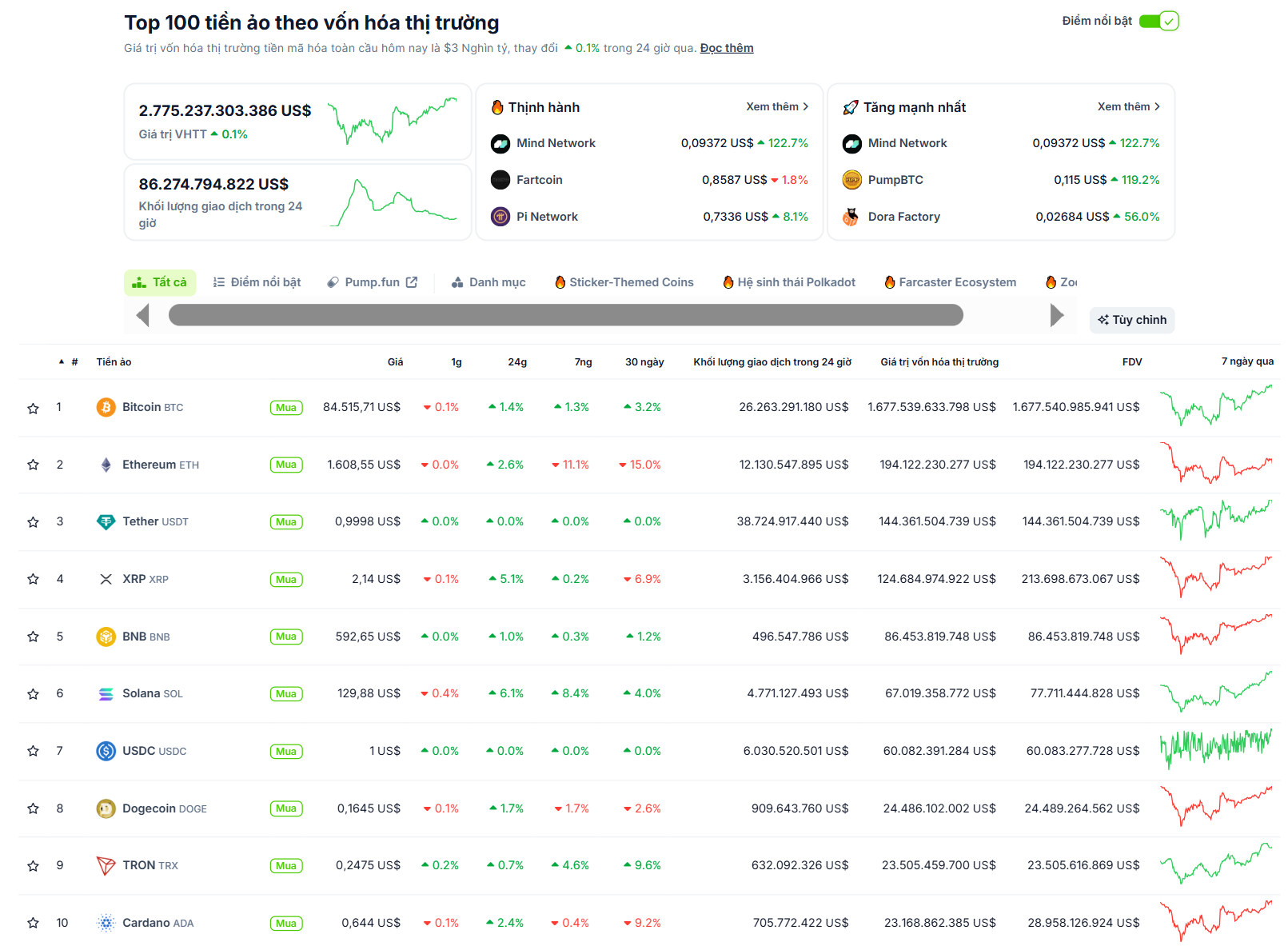Sort by 30 ngày column header
The height and width of the screenshot is (946, 1288).
[x=644, y=362]
